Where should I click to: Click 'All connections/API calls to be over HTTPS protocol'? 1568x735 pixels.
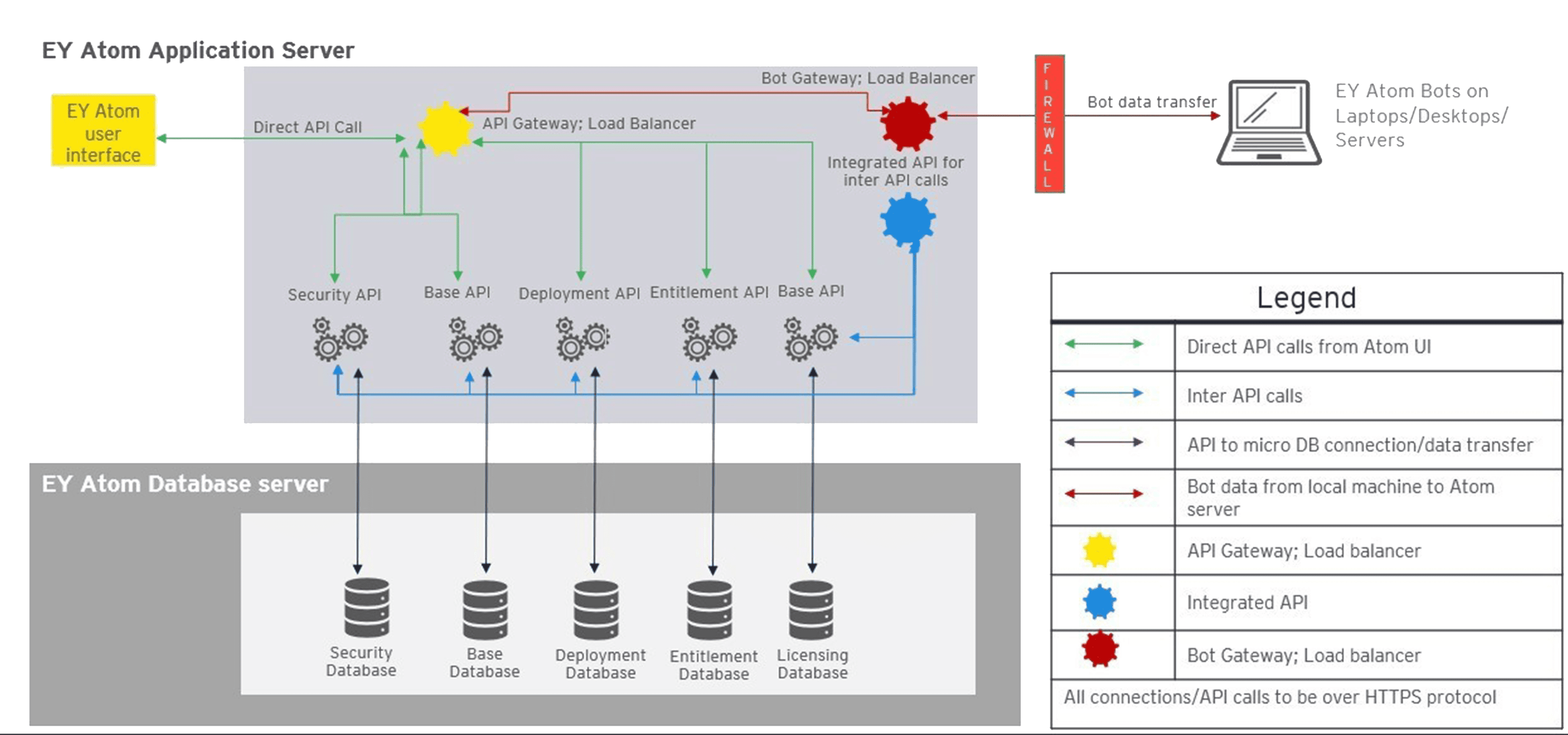(1279, 697)
